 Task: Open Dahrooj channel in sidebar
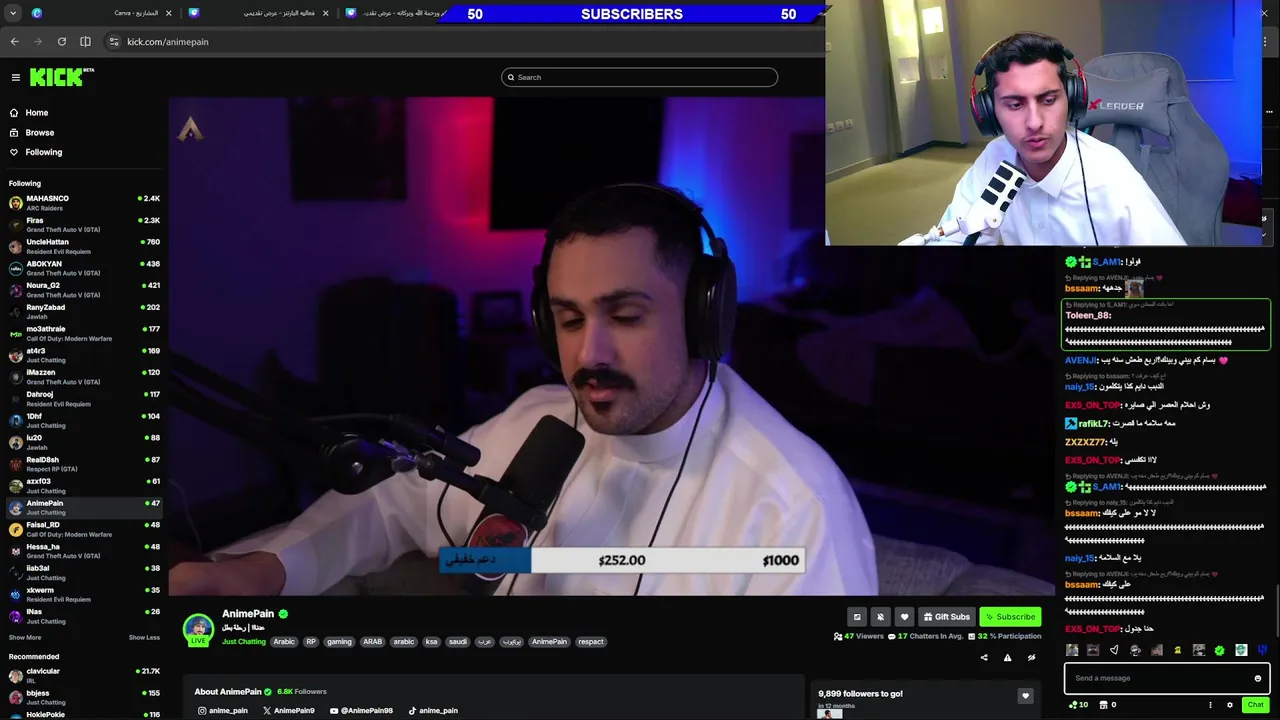82,399
